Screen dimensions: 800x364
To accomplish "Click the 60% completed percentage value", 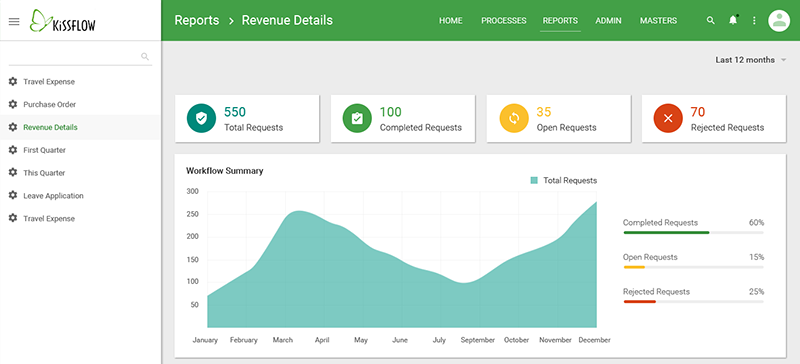I will [x=756, y=223].
